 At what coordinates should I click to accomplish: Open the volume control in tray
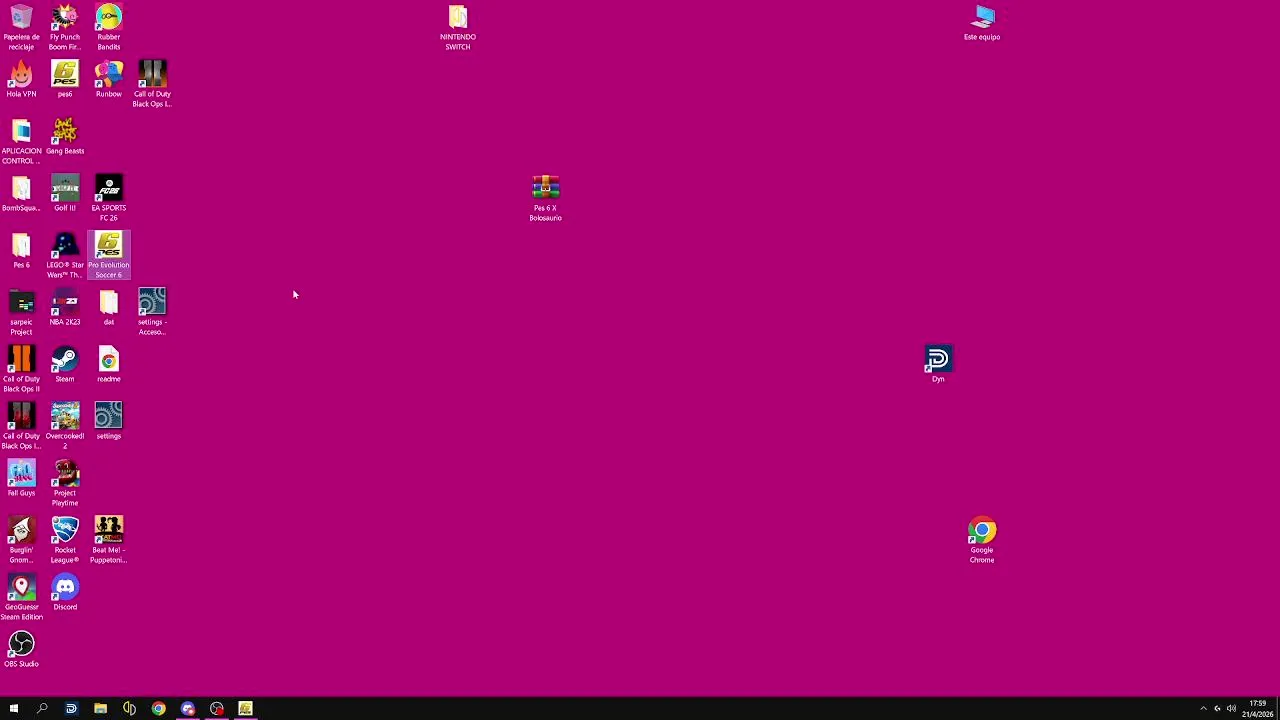(1231, 708)
